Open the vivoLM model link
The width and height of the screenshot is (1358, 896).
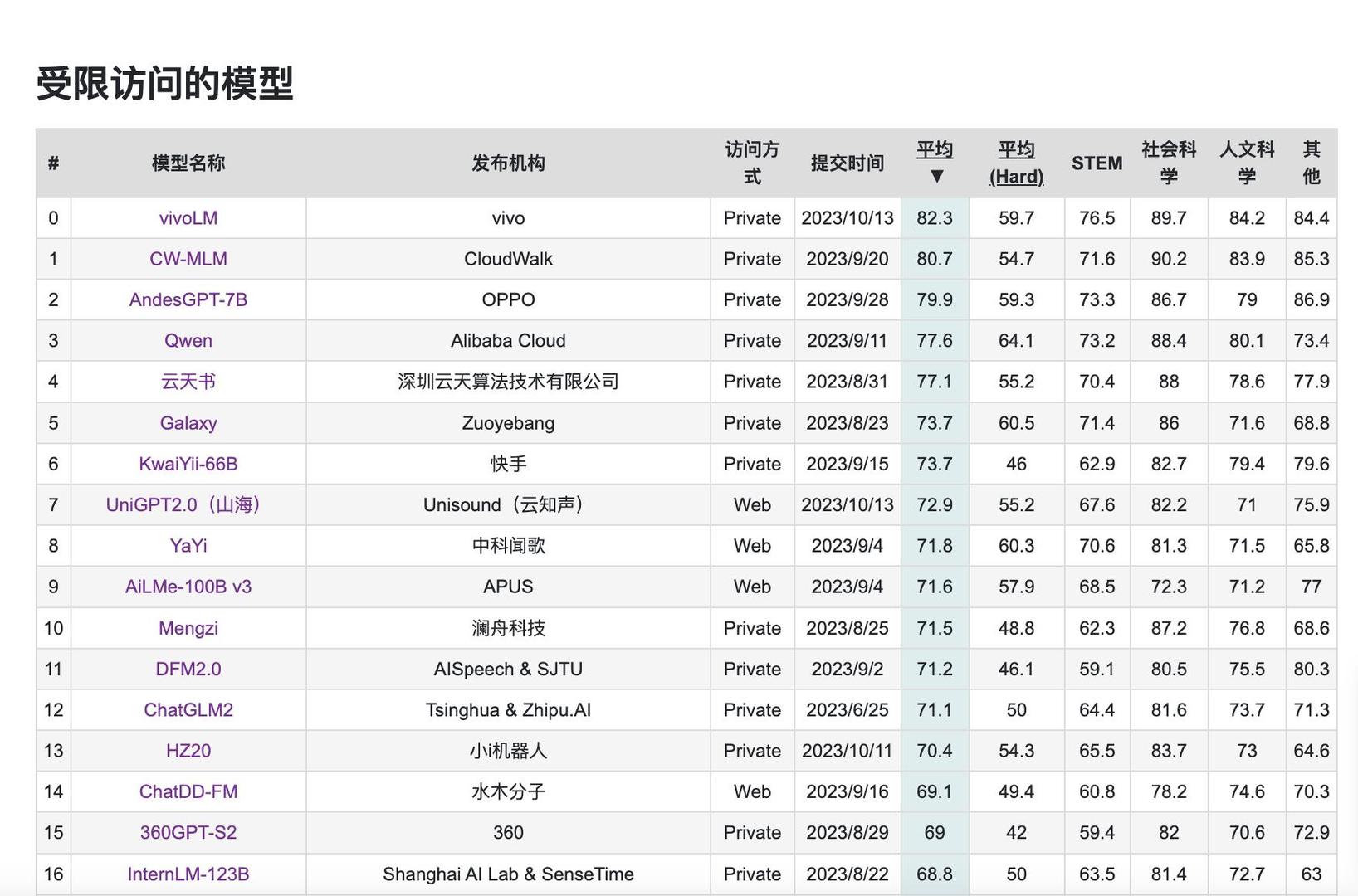coord(188,217)
